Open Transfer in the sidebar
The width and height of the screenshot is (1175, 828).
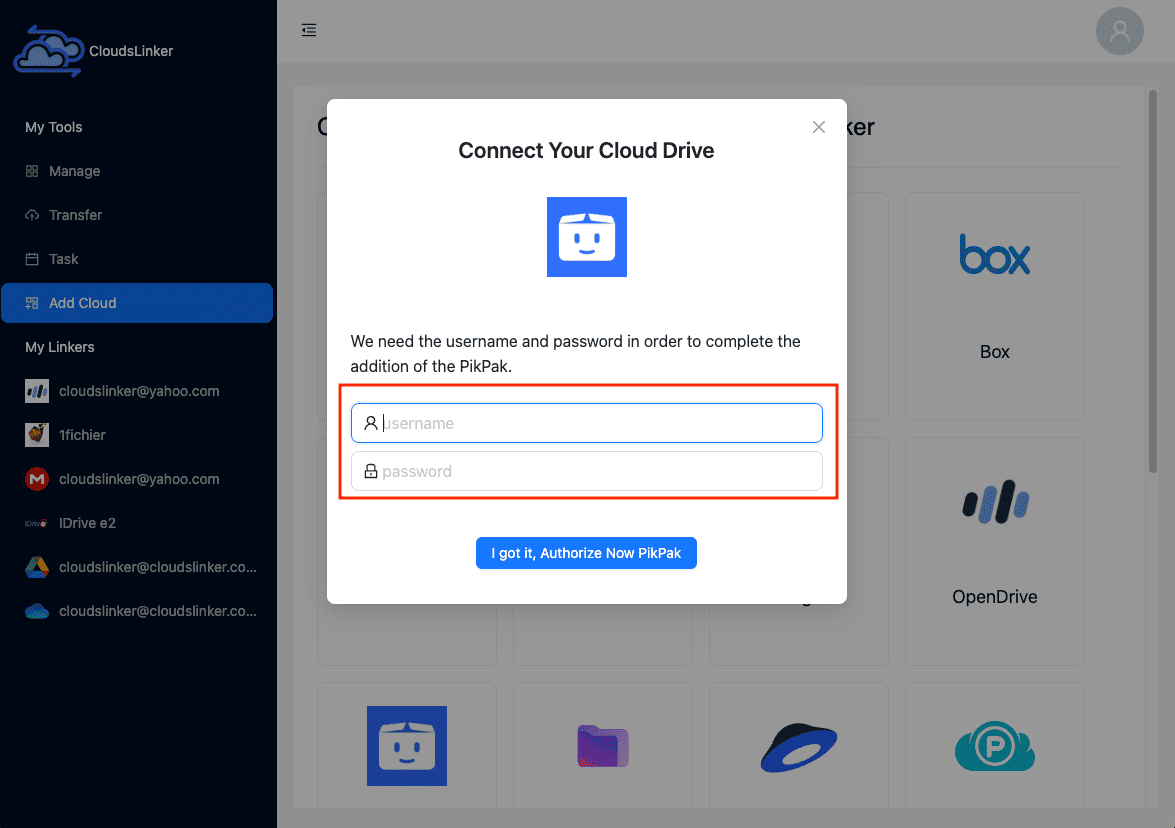pyautogui.click(x=136, y=215)
